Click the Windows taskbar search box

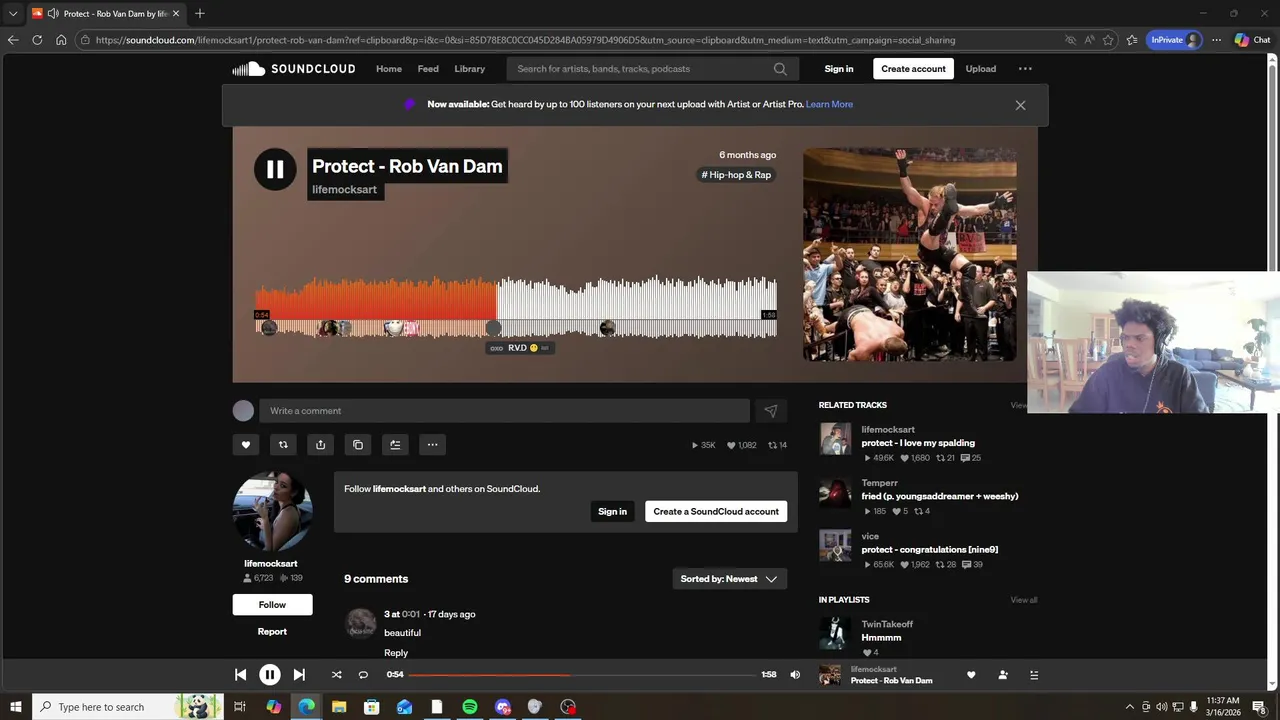127,707
